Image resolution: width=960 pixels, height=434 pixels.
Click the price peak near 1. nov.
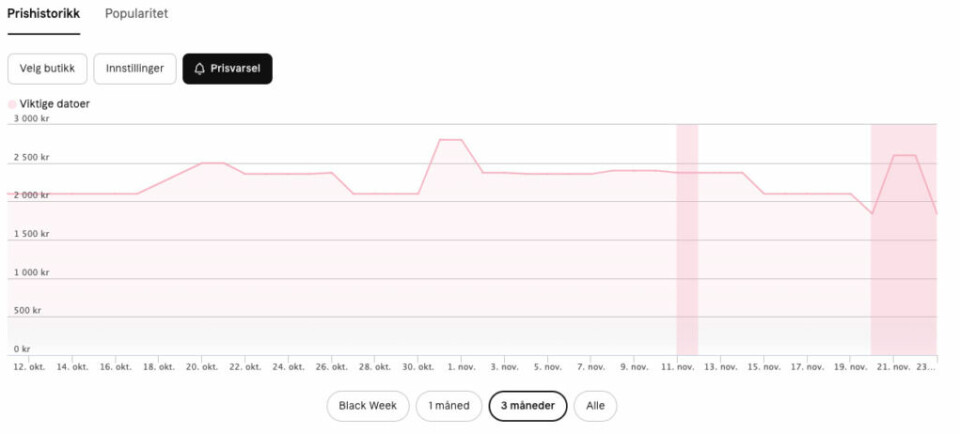(x=451, y=140)
